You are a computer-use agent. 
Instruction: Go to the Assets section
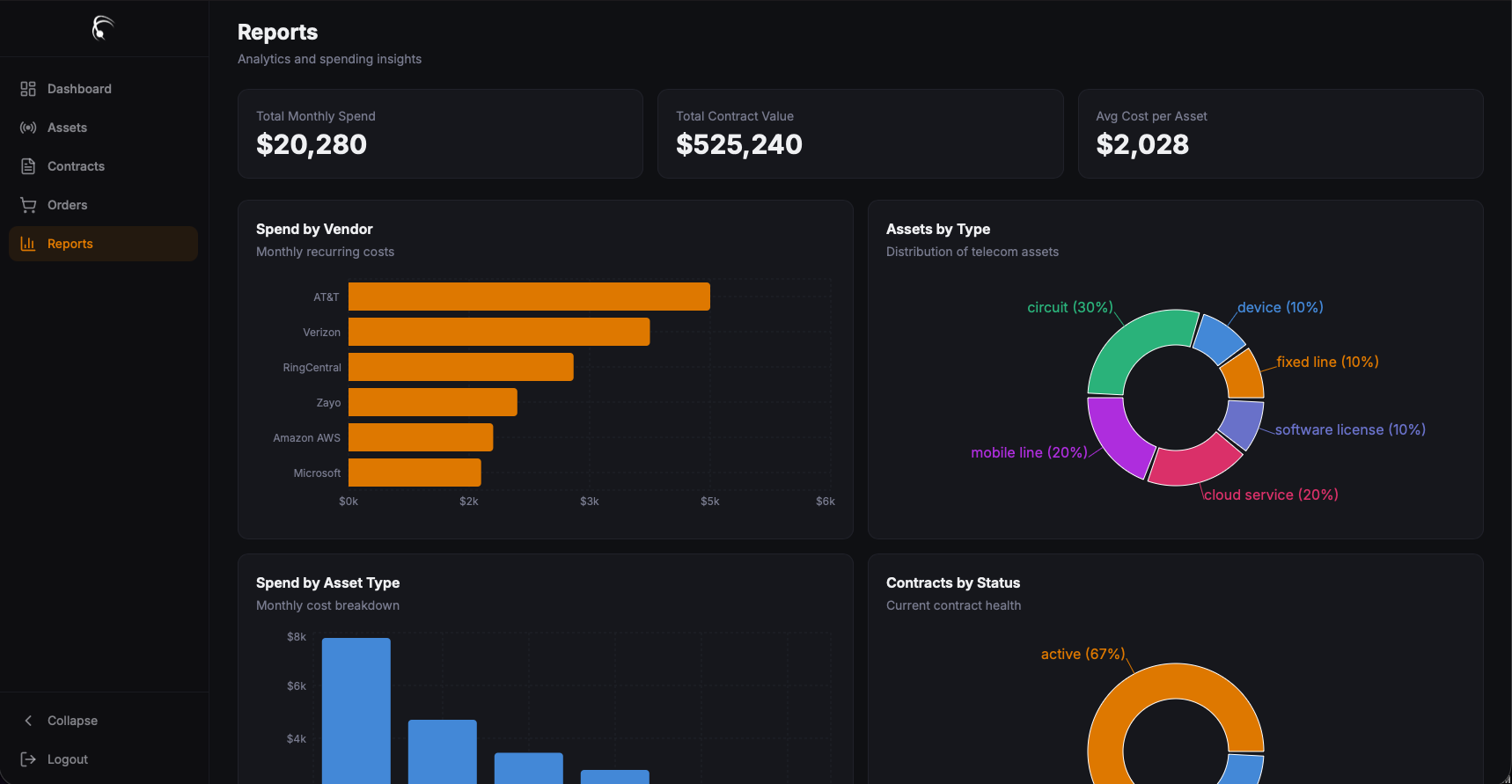point(103,128)
